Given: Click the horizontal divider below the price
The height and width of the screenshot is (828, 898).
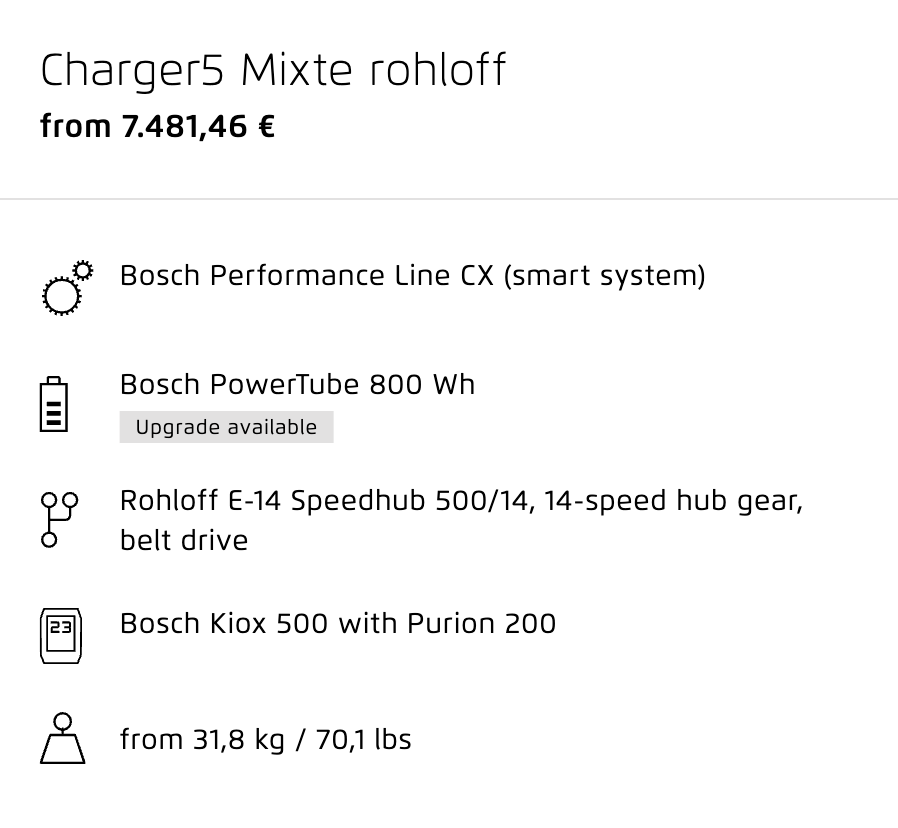Looking at the screenshot, I should (449, 199).
